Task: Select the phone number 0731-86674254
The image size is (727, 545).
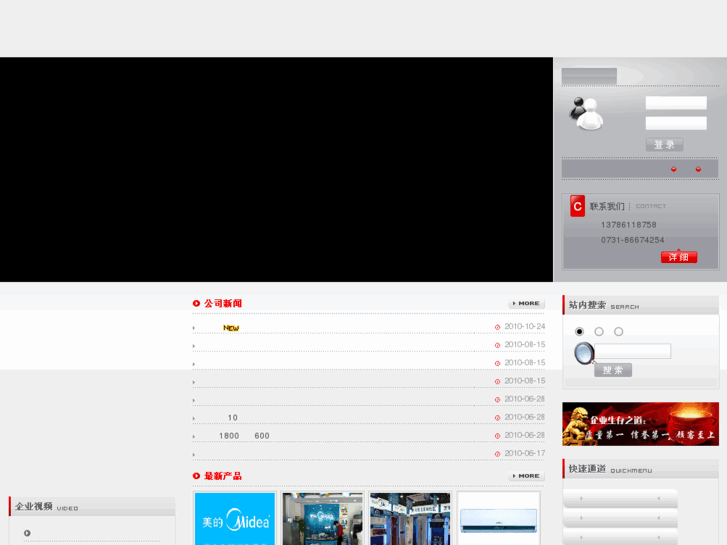Action: pyautogui.click(x=632, y=240)
